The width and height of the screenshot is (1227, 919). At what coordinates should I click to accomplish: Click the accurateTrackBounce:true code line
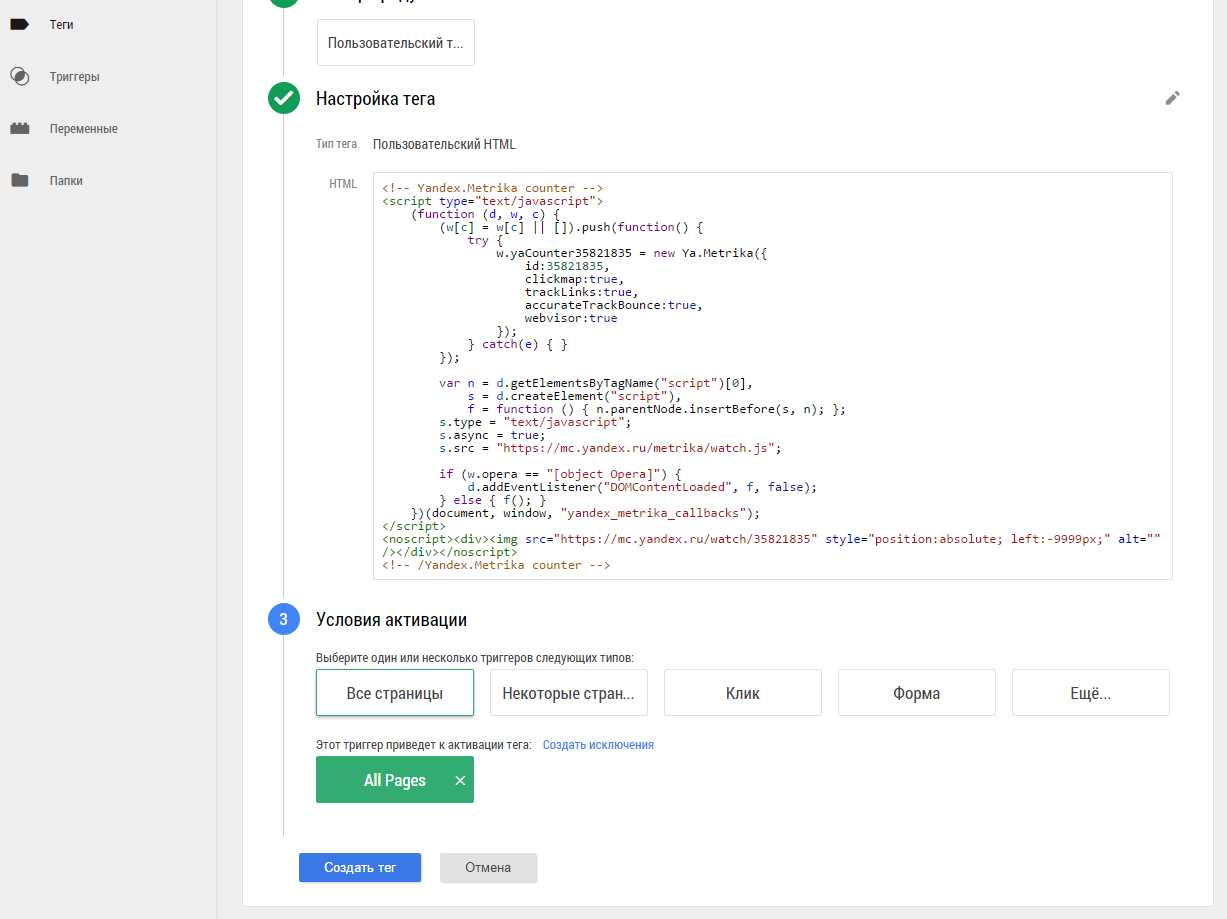point(614,305)
